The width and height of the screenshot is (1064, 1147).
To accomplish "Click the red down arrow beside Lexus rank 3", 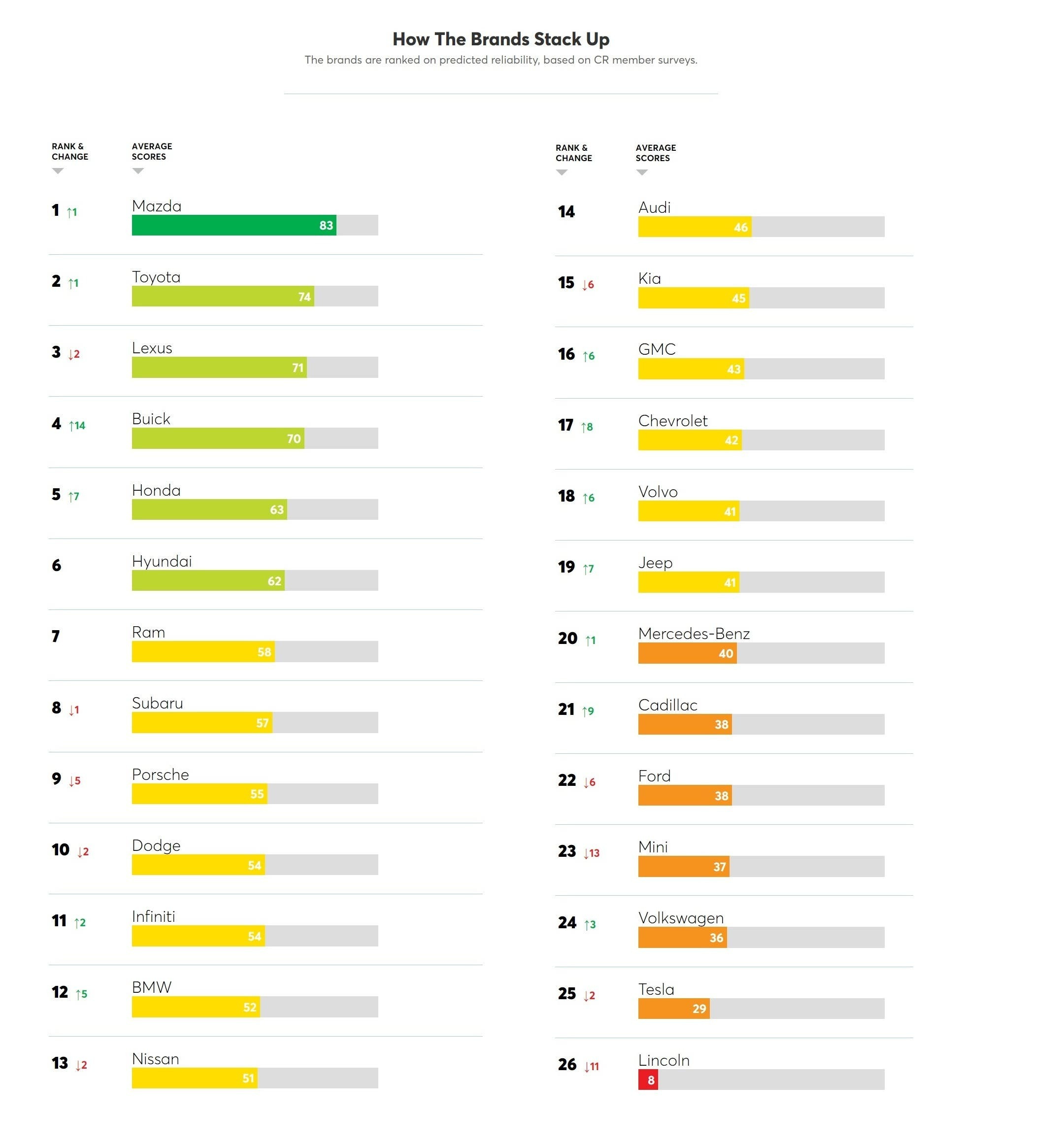I will click(x=74, y=354).
